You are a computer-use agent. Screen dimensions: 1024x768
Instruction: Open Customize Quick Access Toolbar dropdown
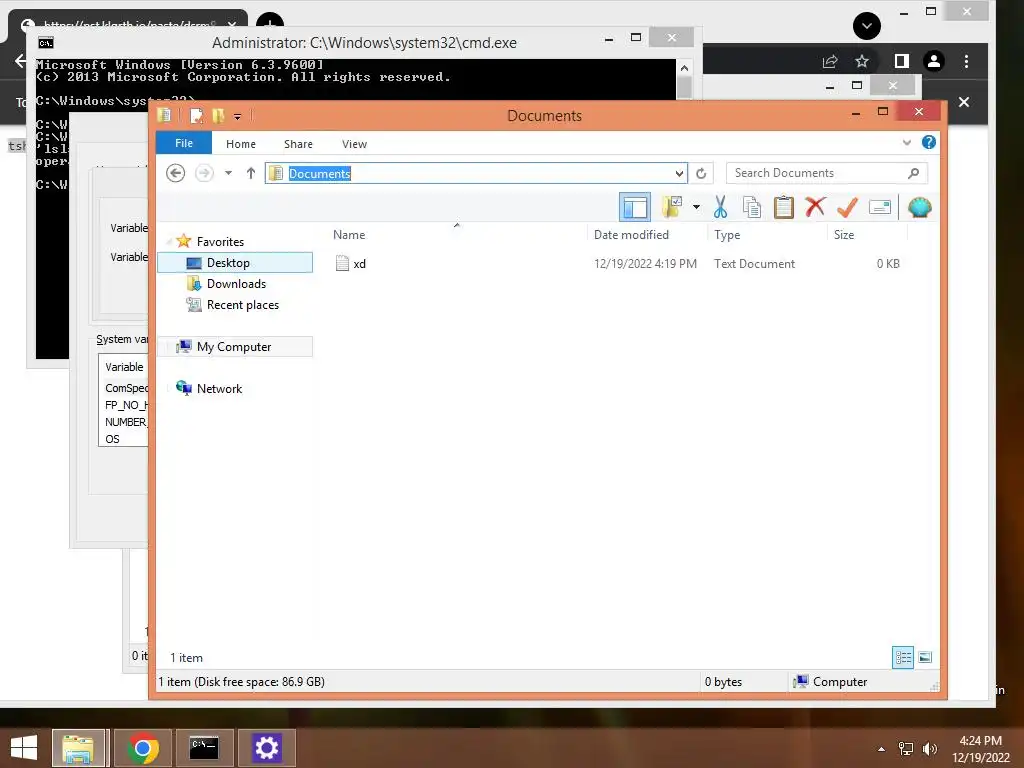tap(237, 117)
